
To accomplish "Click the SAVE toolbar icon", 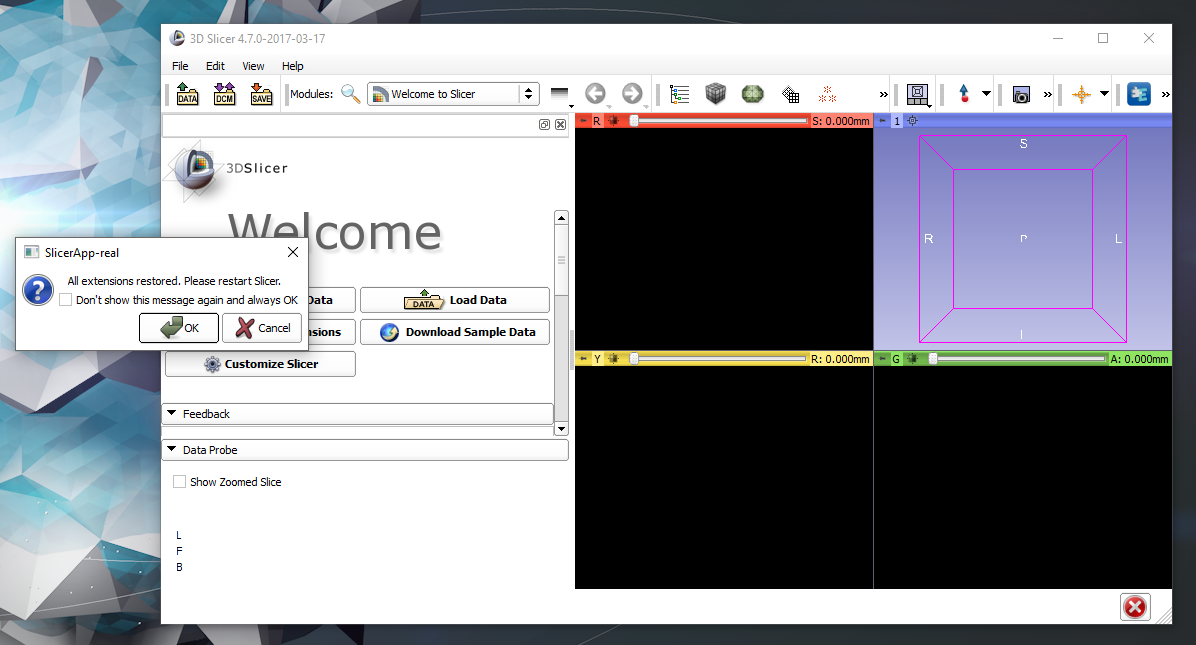I will (261, 94).
